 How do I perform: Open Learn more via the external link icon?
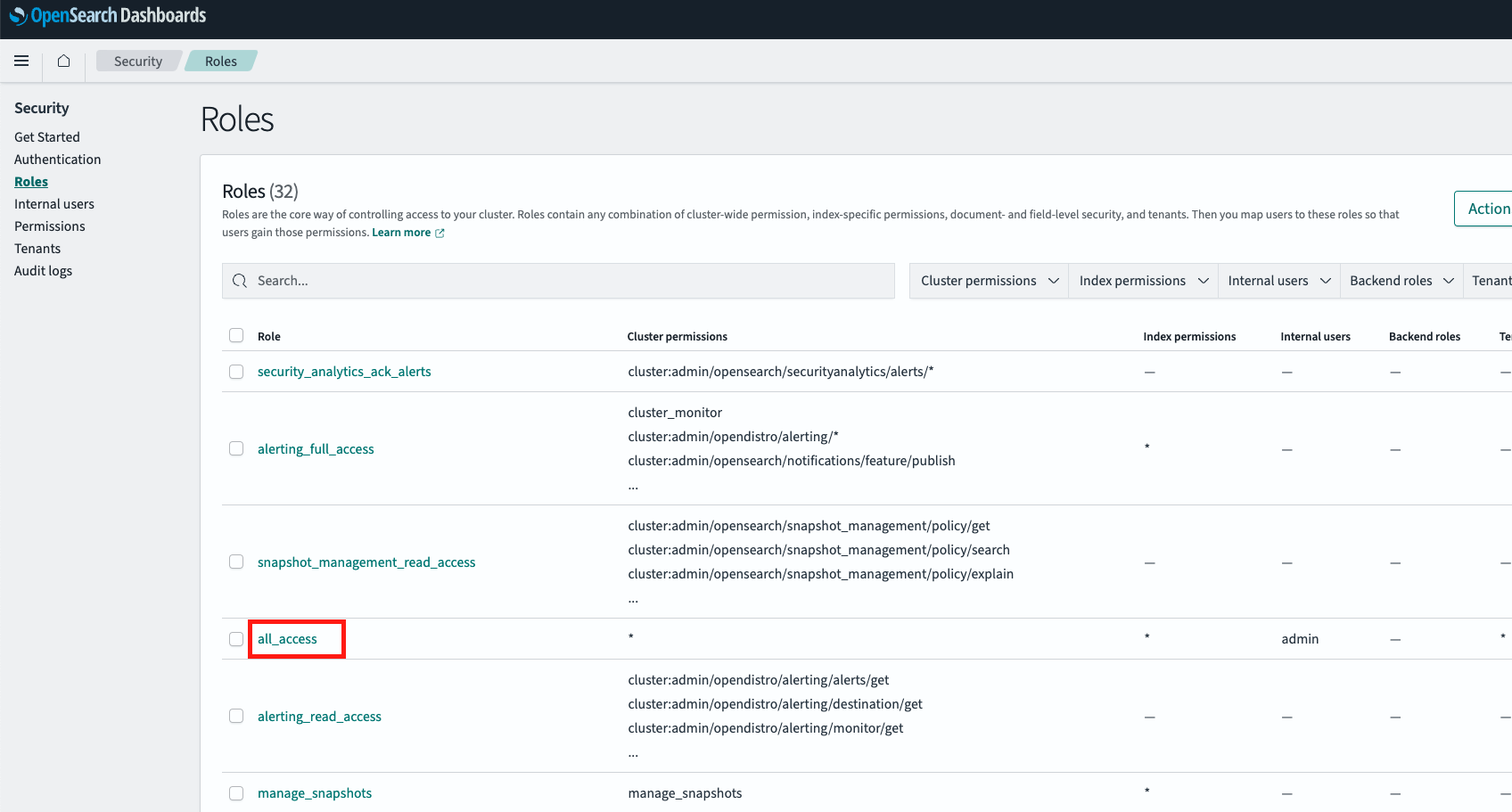click(440, 232)
